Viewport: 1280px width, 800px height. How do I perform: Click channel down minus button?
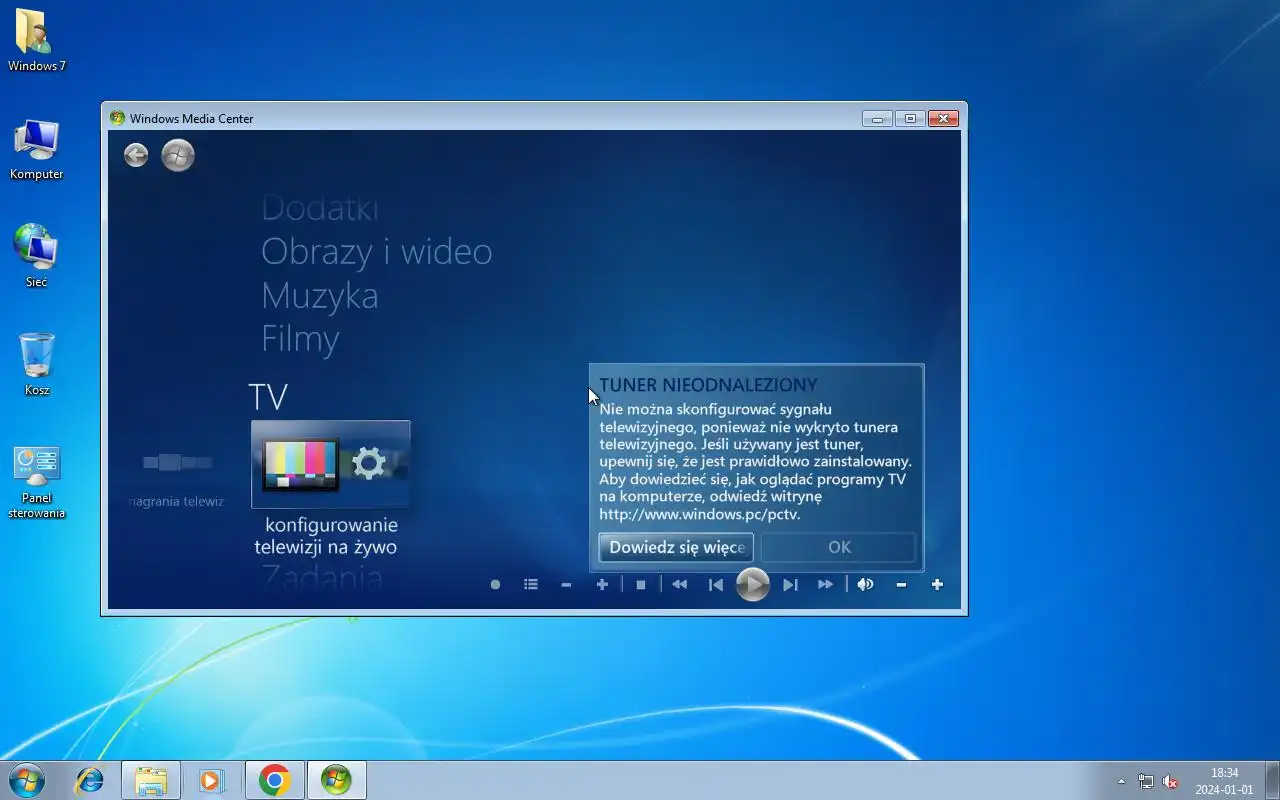point(566,585)
